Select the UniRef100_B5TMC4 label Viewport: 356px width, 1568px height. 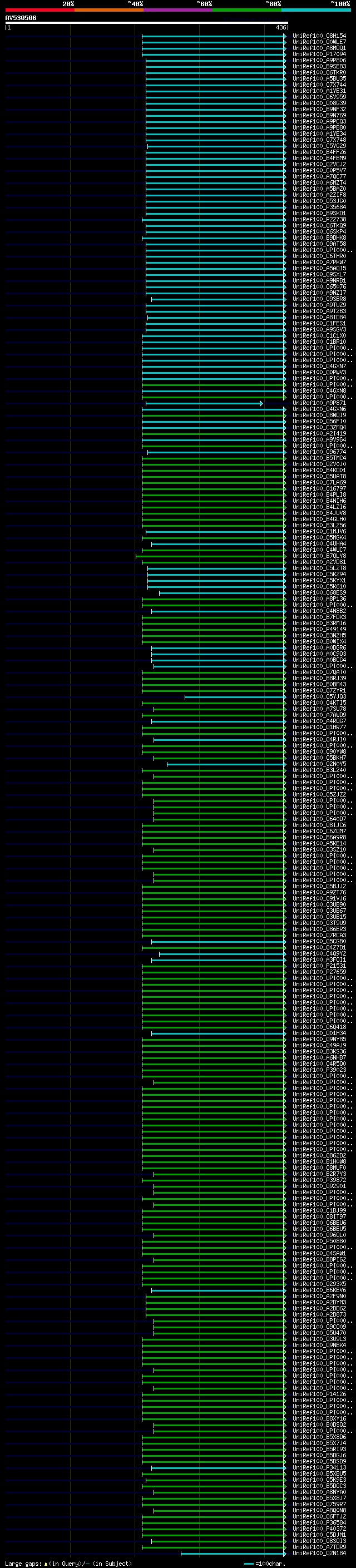tap(319, 458)
